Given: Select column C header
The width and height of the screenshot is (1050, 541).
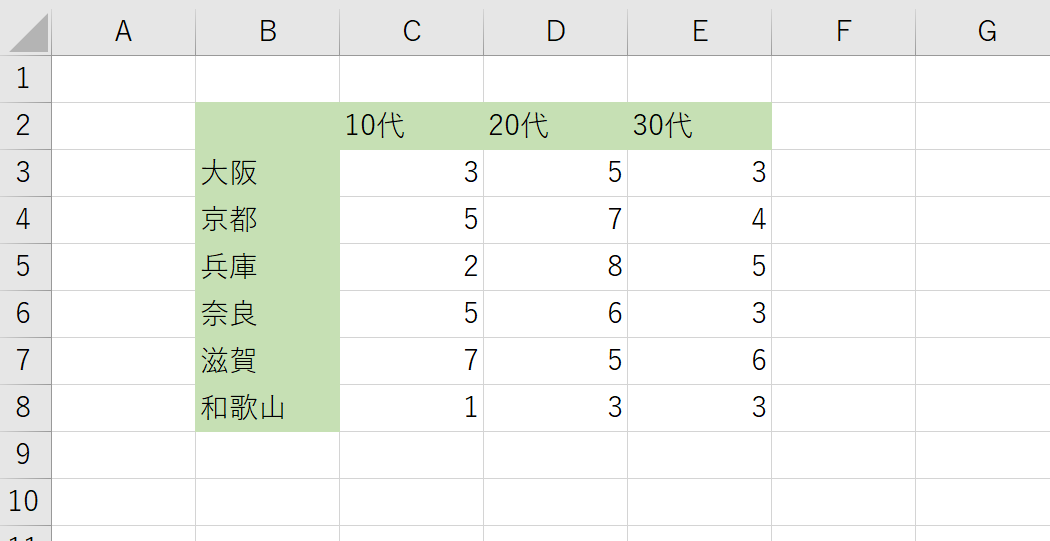Looking at the screenshot, I should pos(412,31).
